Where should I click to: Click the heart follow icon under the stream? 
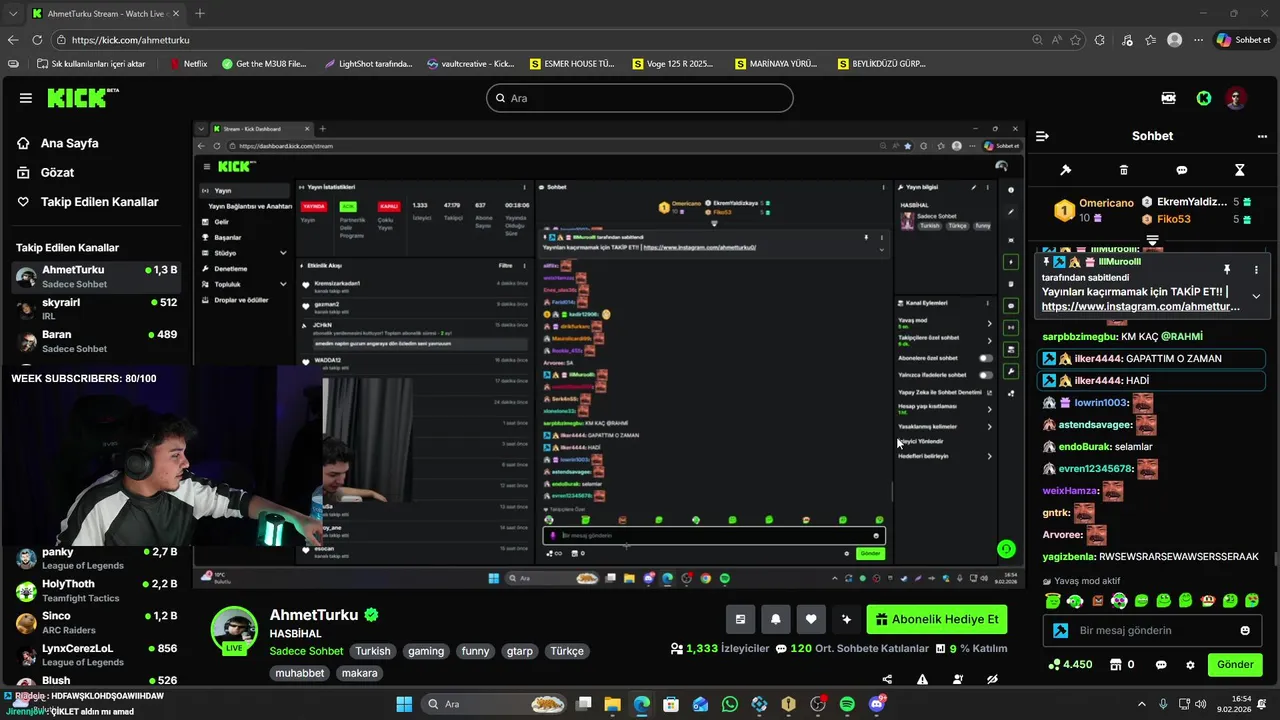coord(811,619)
